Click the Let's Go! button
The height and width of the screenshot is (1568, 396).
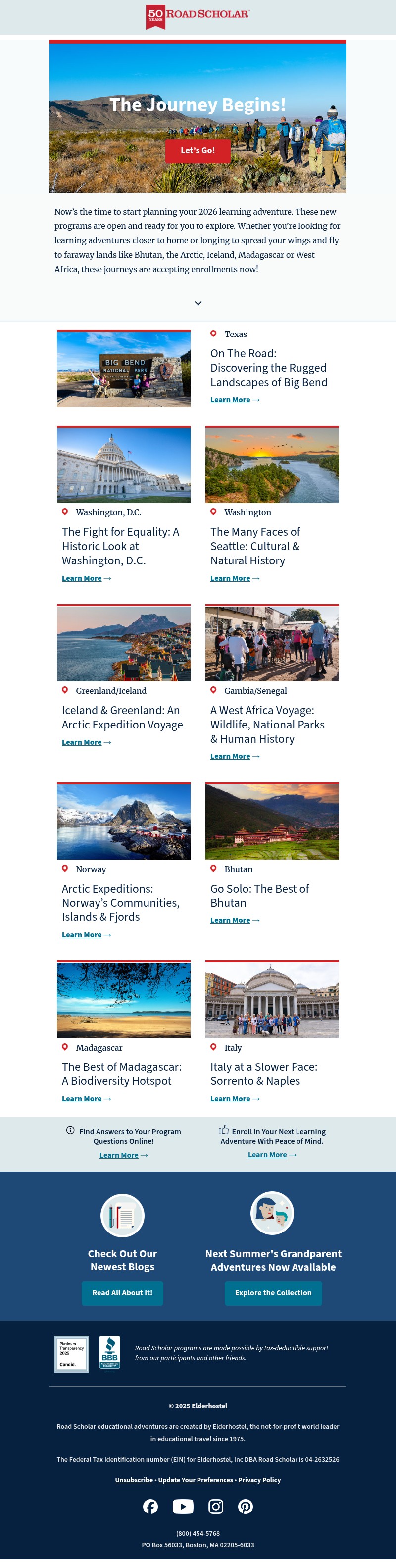(198, 150)
